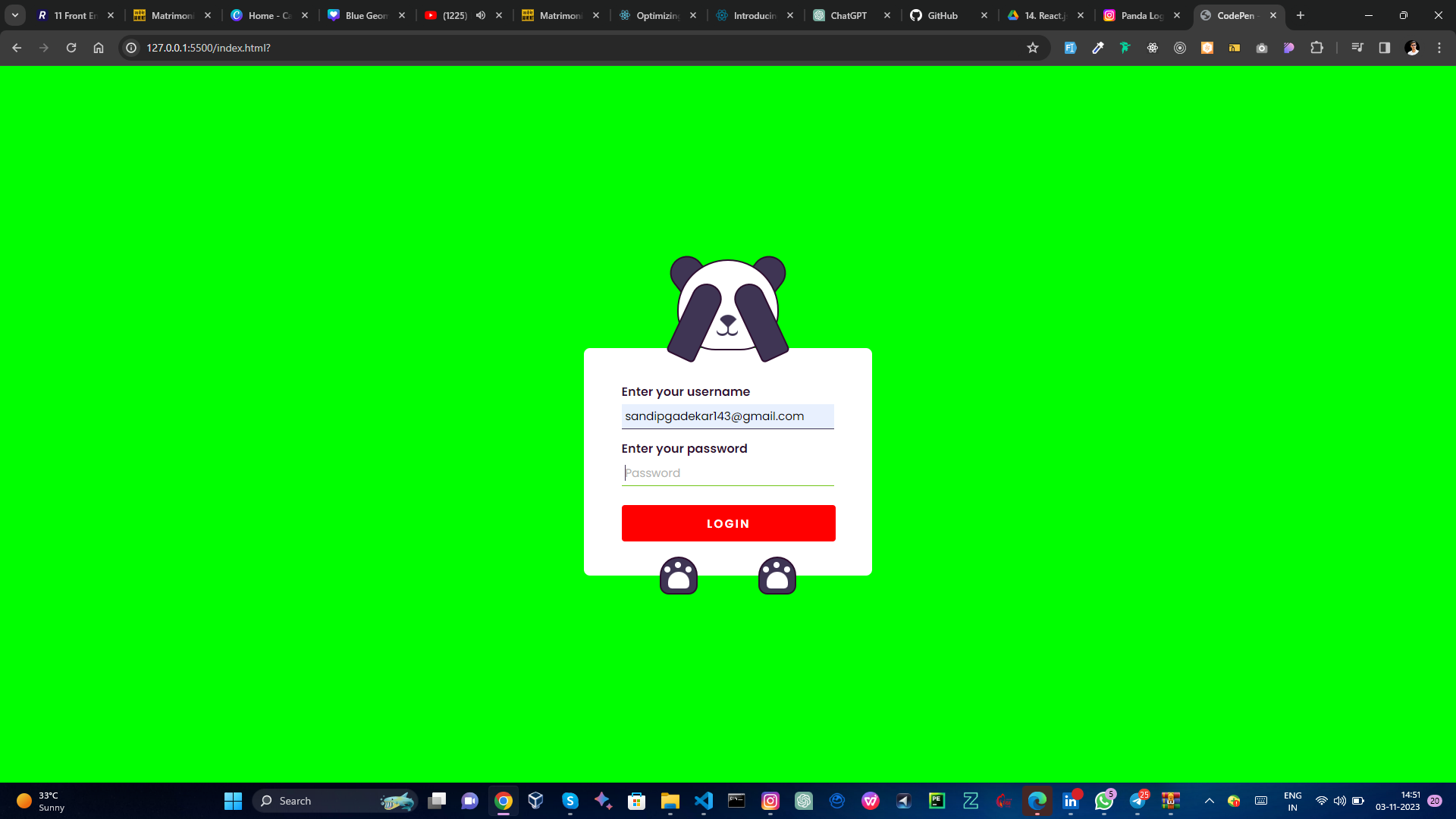Image resolution: width=1456 pixels, height=819 pixels.
Task: Open the side panel icon in Chrome toolbar
Action: (x=1384, y=47)
